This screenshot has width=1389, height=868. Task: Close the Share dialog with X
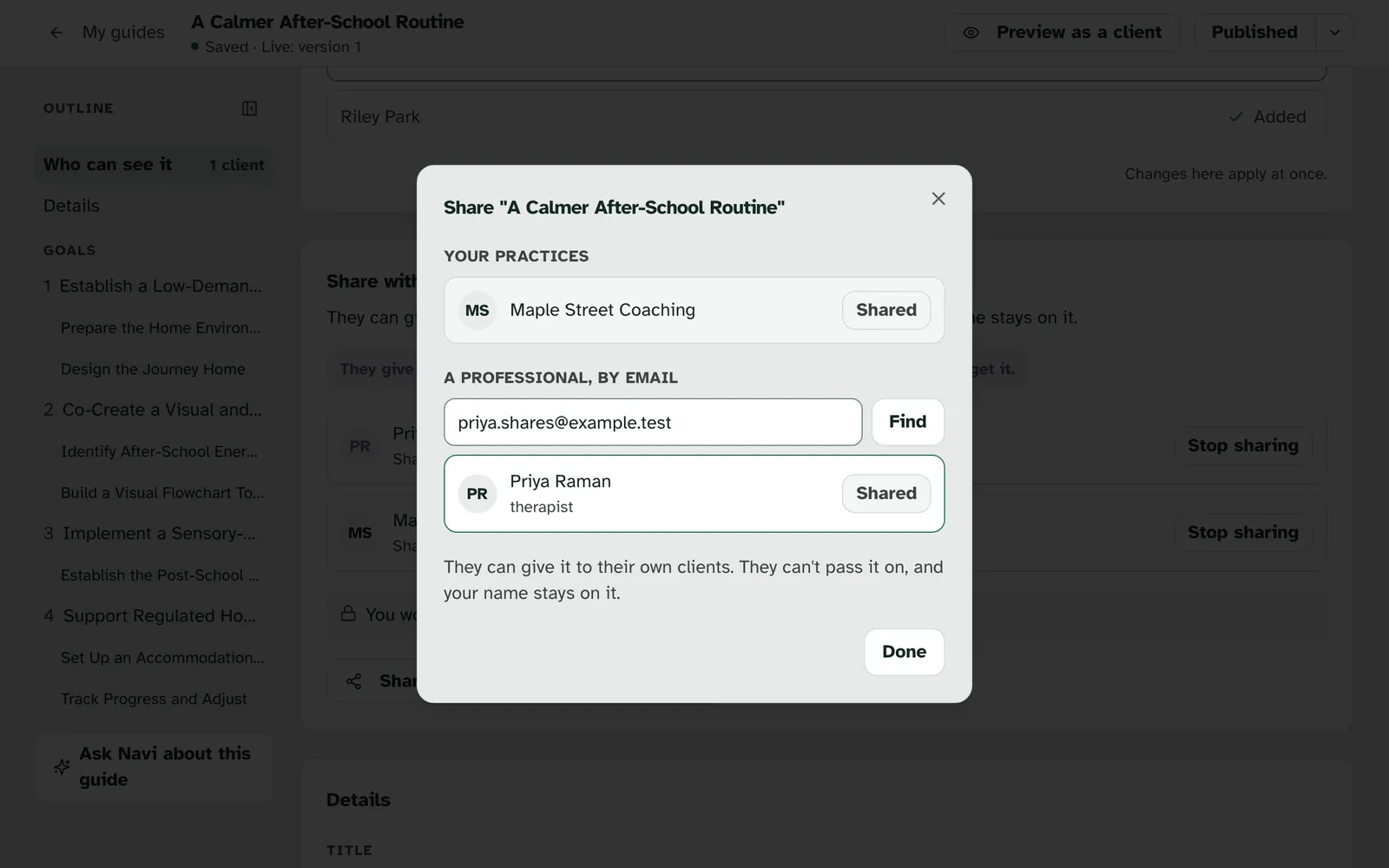938,199
